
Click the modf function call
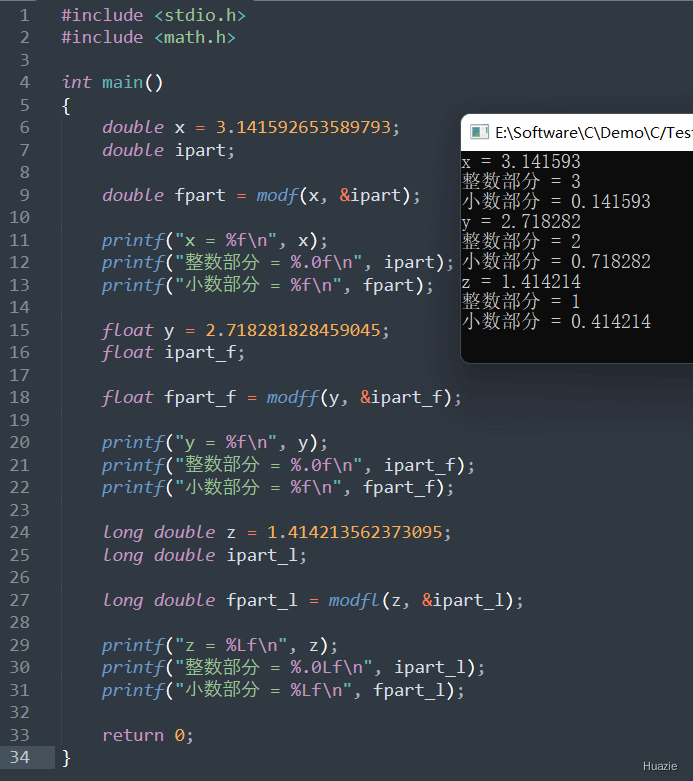point(339,195)
